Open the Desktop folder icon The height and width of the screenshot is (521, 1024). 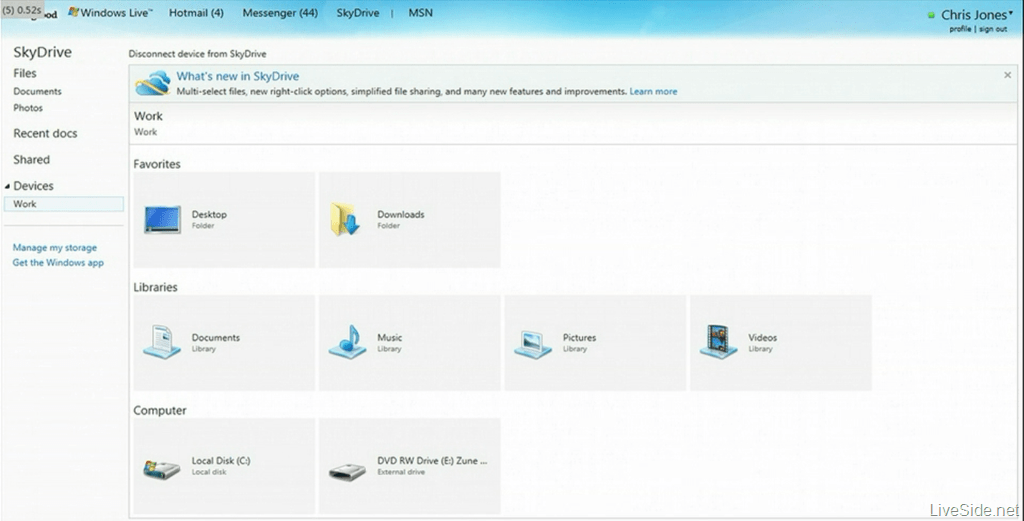coord(163,219)
